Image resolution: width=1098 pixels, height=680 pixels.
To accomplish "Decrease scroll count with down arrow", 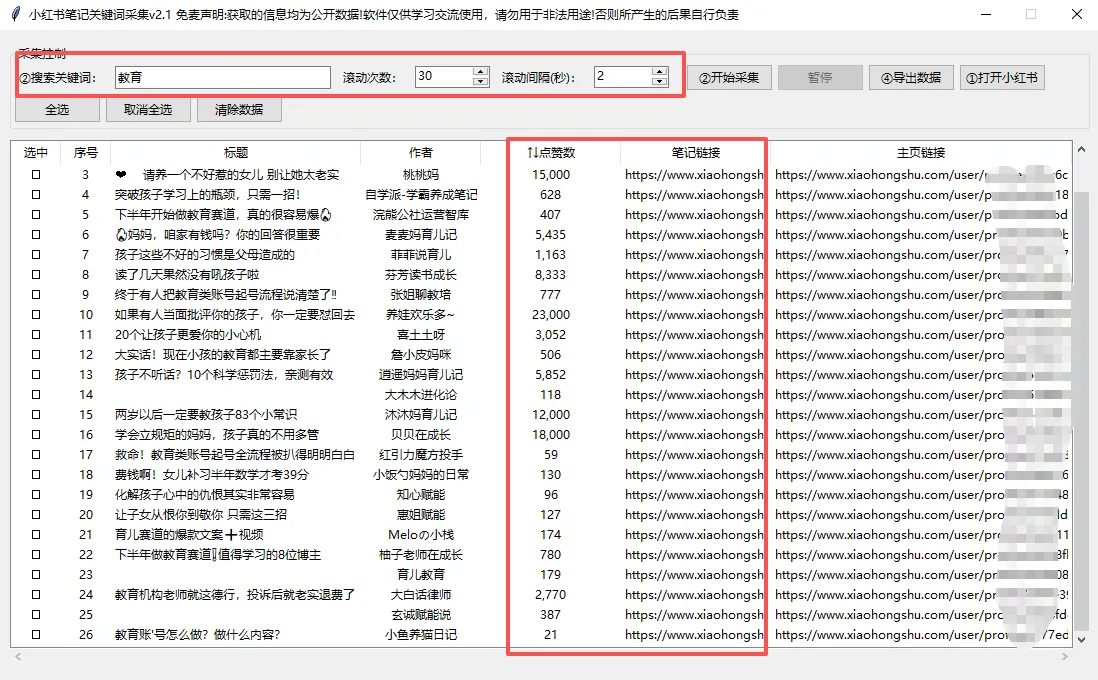I will click(x=481, y=82).
